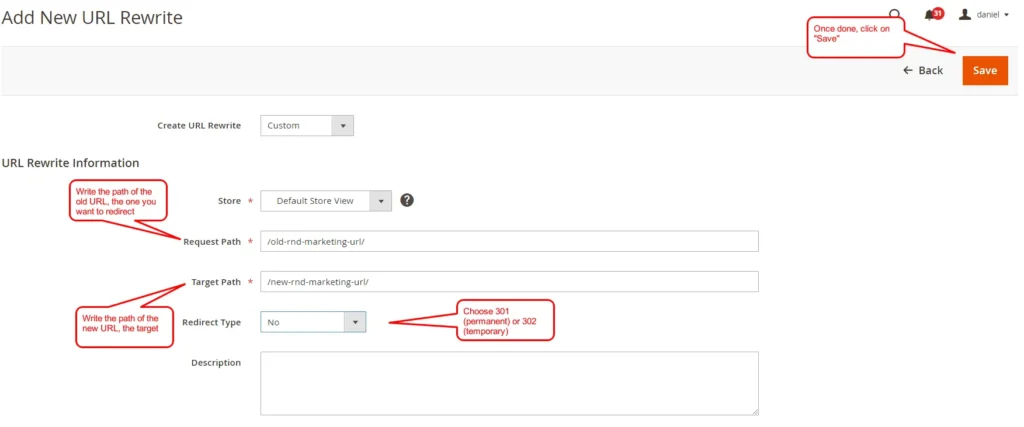Focus the Request Path input field
The width and height of the screenshot is (1024, 427).
pyautogui.click(x=509, y=241)
